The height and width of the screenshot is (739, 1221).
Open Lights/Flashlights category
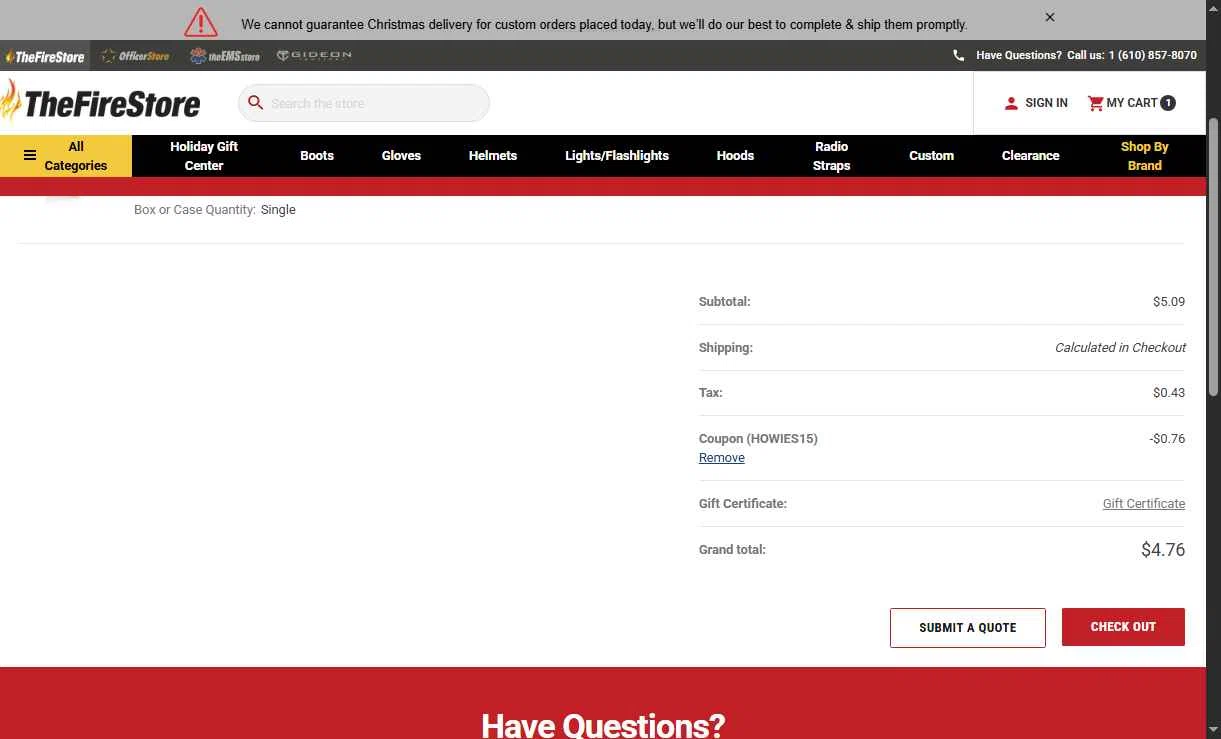[x=617, y=156]
